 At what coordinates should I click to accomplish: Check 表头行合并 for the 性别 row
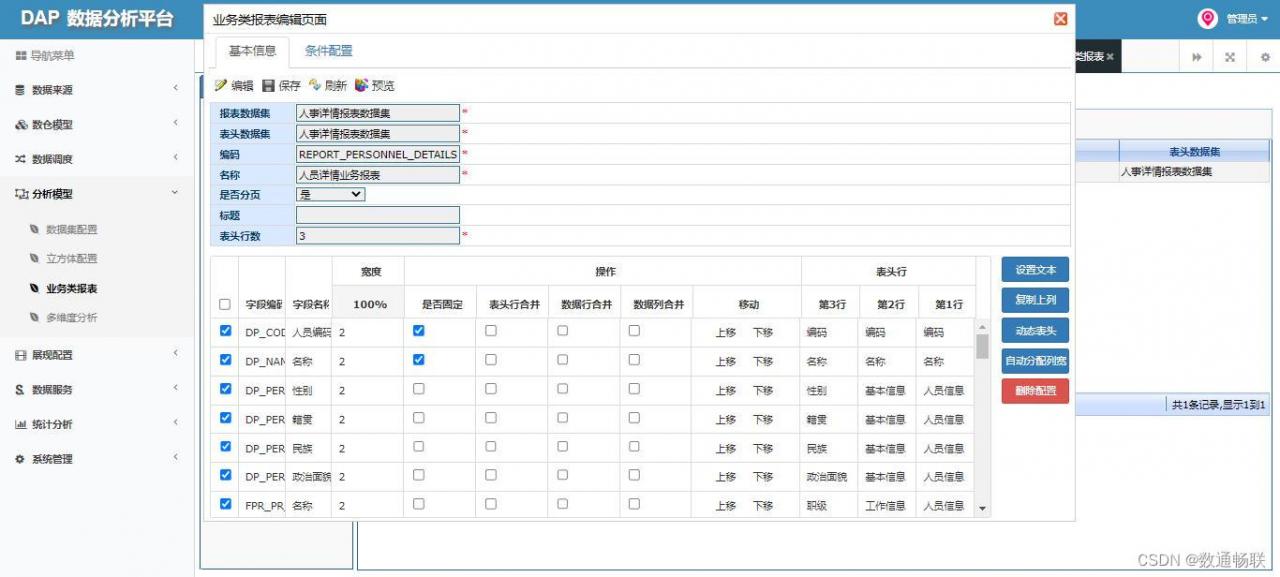tap(490, 388)
